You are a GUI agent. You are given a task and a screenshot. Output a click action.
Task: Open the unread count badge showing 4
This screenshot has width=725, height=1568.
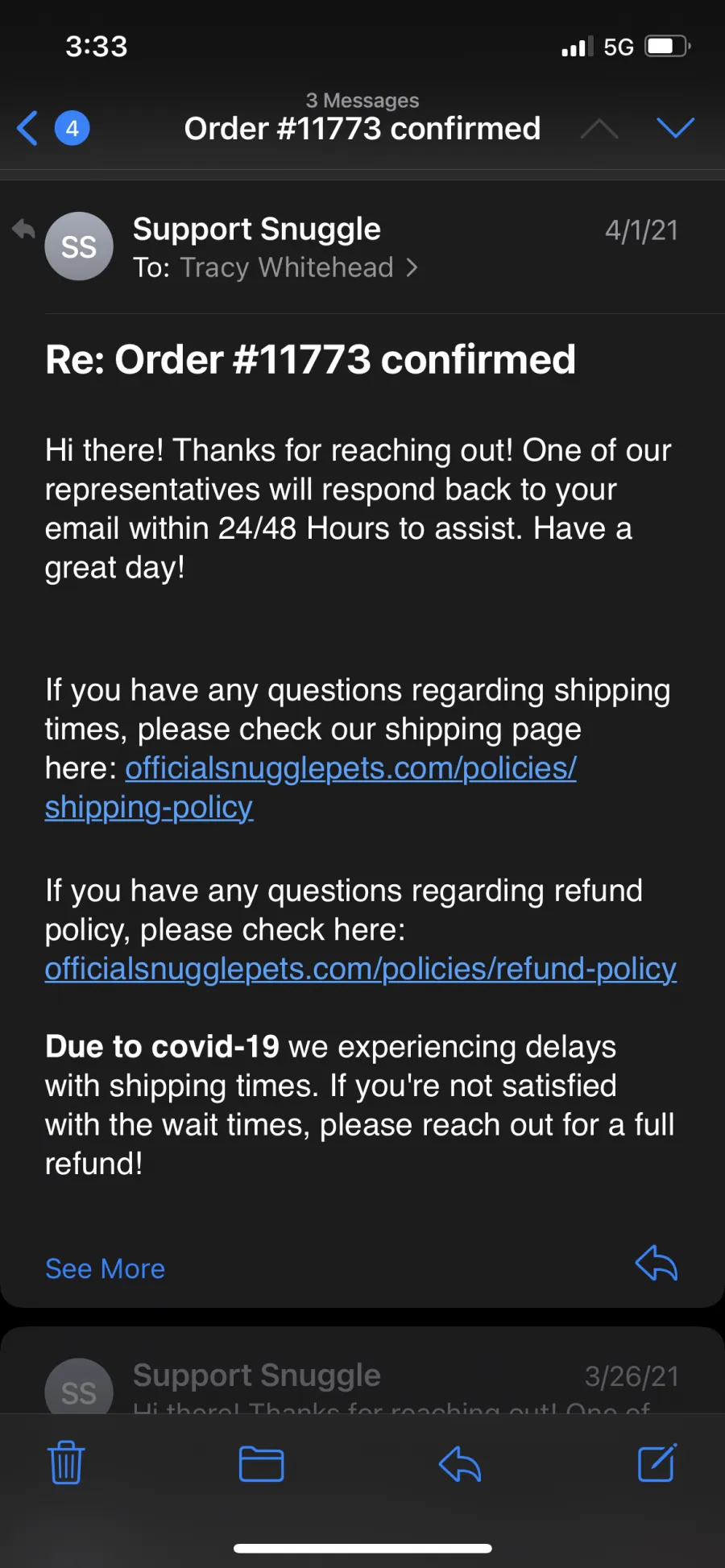pos(72,128)
